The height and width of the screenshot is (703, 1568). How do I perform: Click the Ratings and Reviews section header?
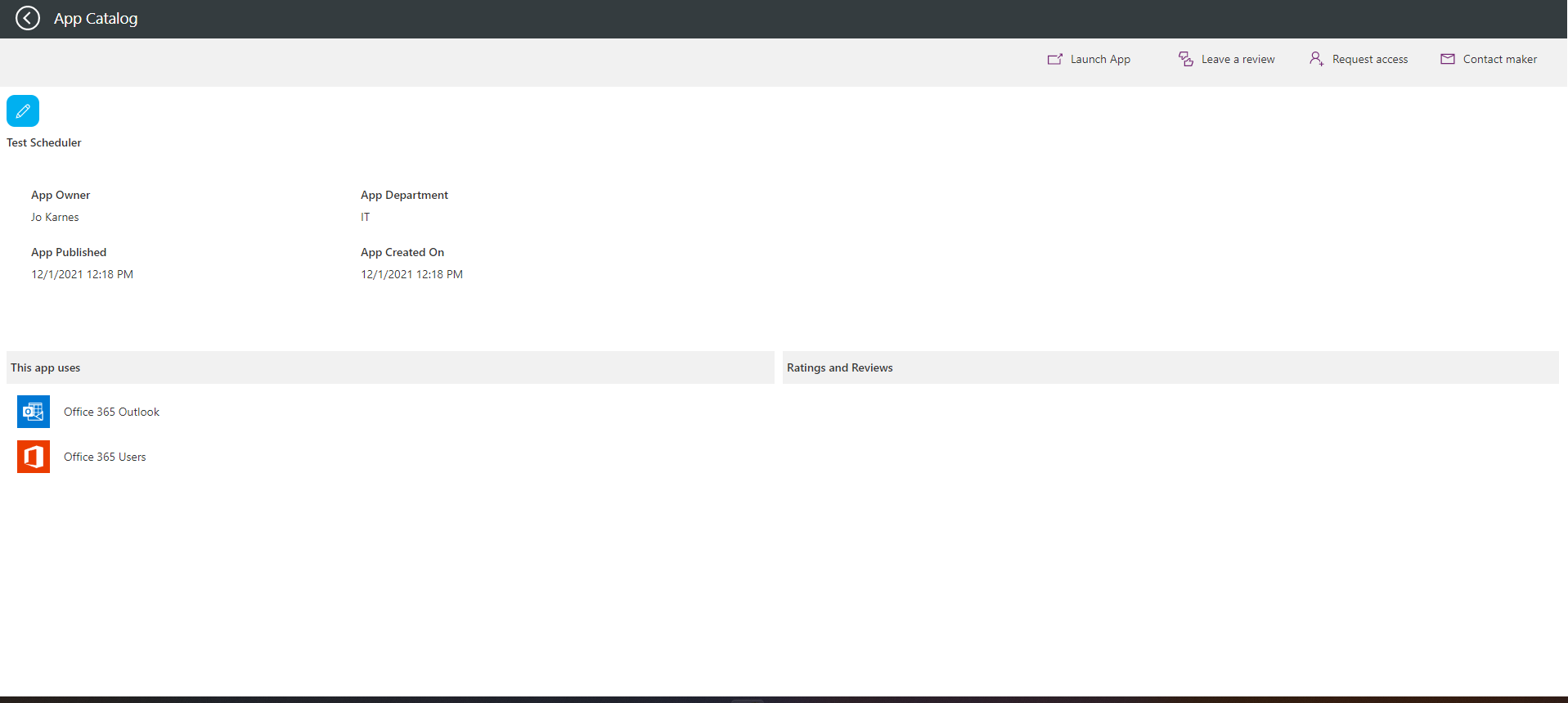tap(839, 367)
